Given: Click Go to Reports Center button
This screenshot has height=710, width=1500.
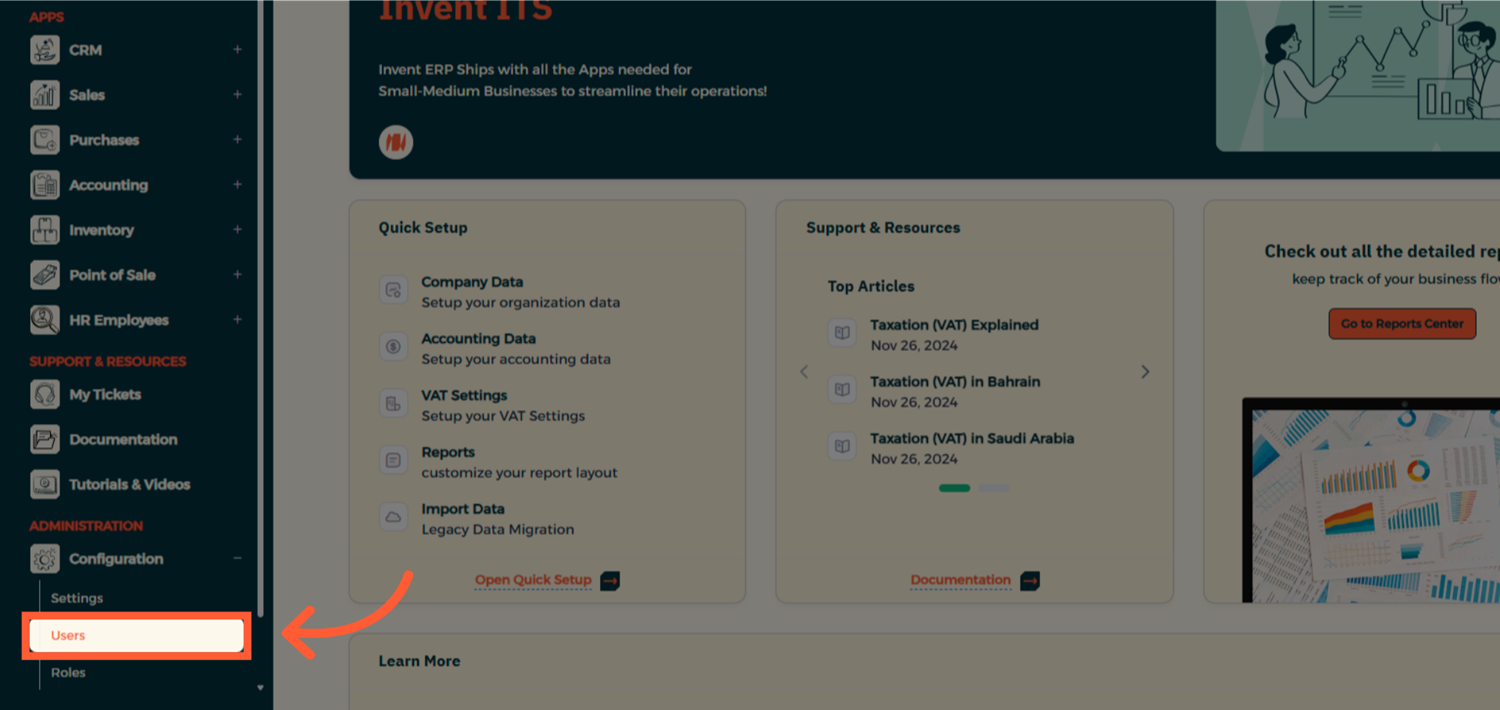Looking at the screenshot, I should (x=1402, y=324).
